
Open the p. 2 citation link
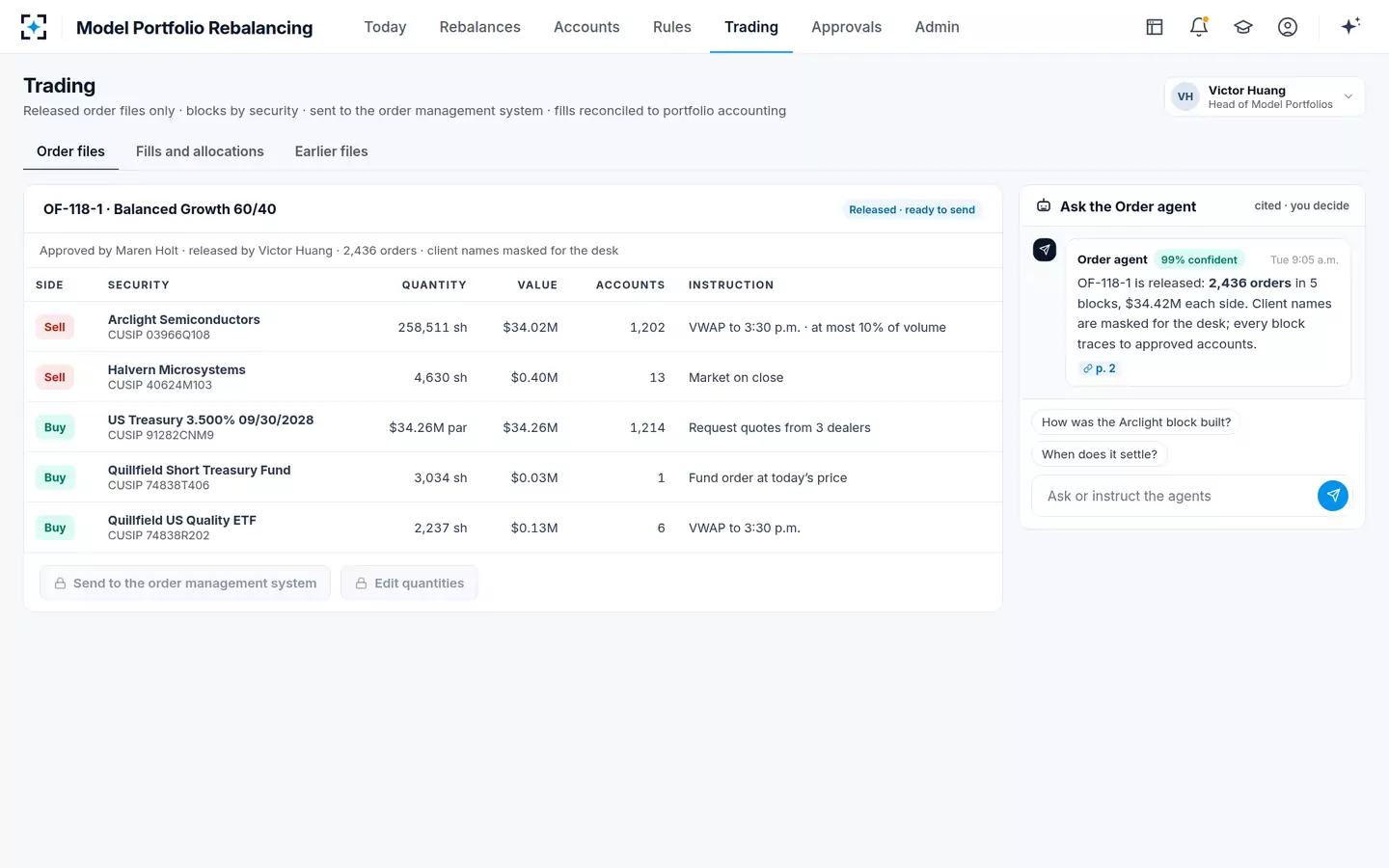(x=1100, y=368)
